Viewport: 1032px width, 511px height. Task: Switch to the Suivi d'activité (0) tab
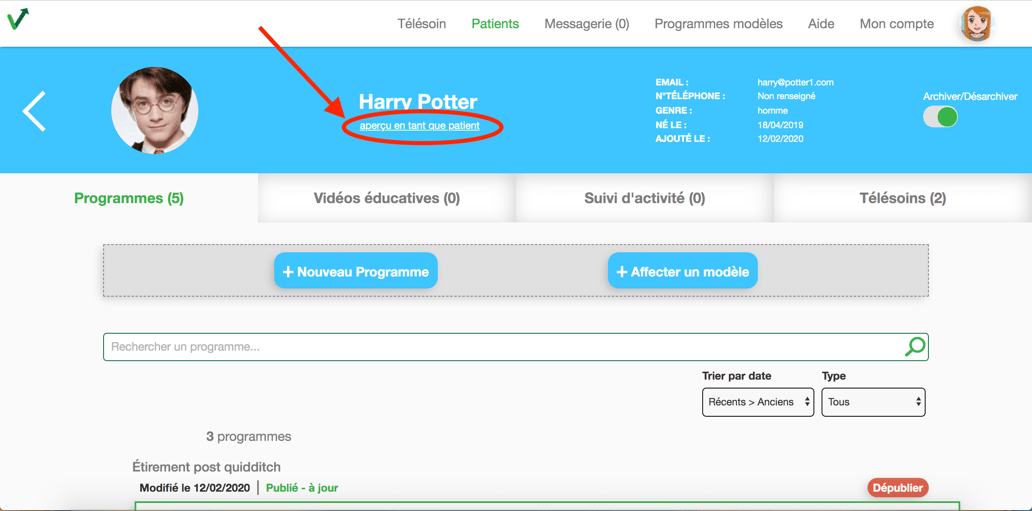coord(644,198)
